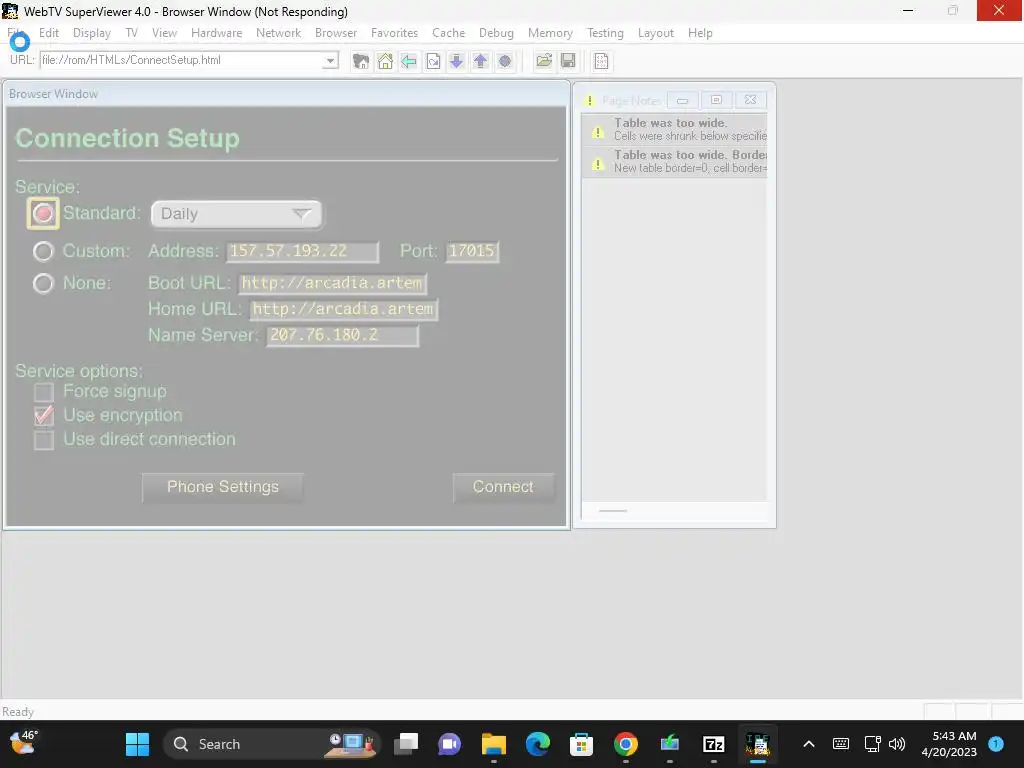Open the TV menu

coord(132,33)
